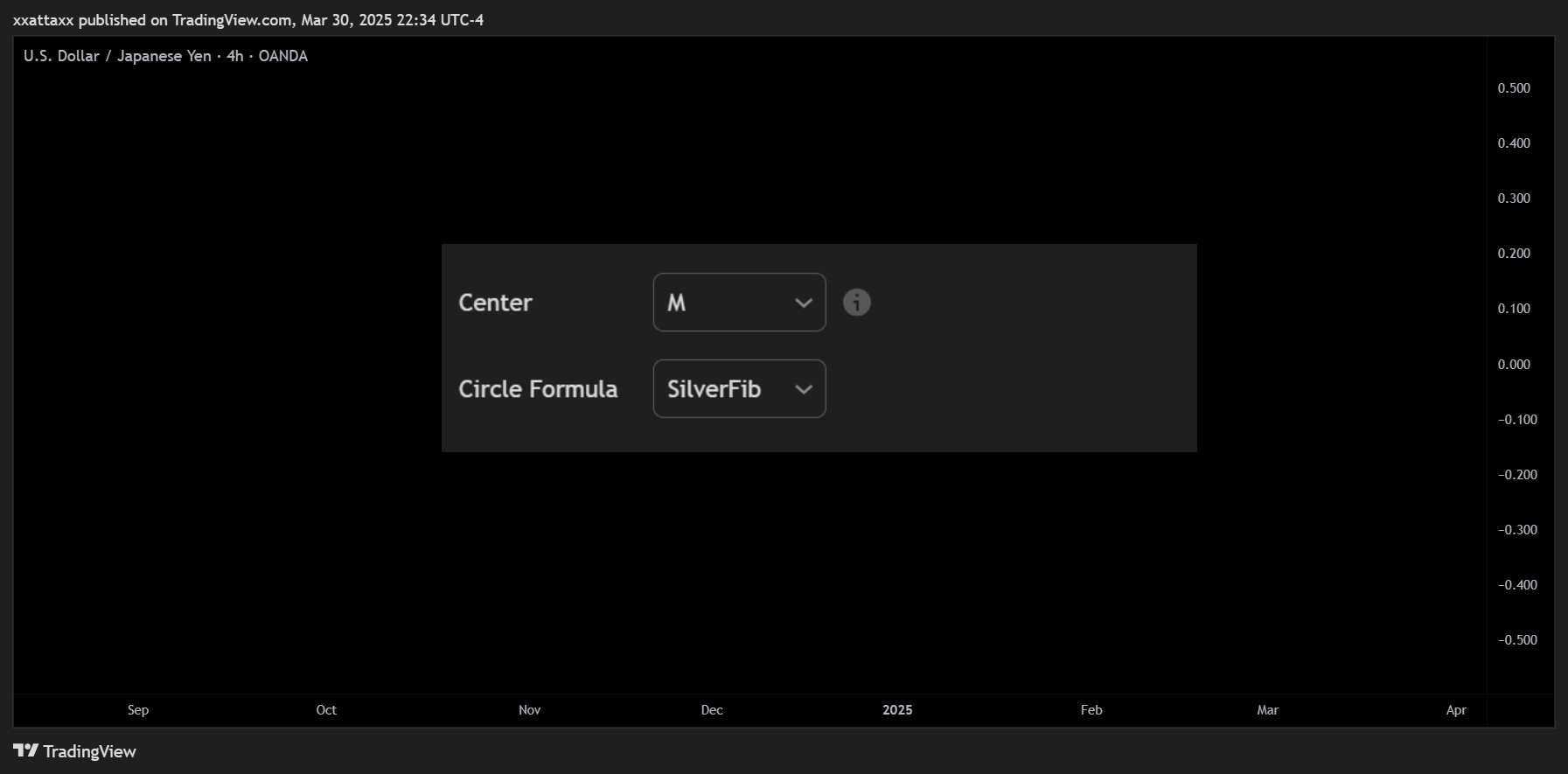Click the 0.000 price scale label
Image resolution: width=1568 pixels, height=774 pixels.
(1514, 365)
